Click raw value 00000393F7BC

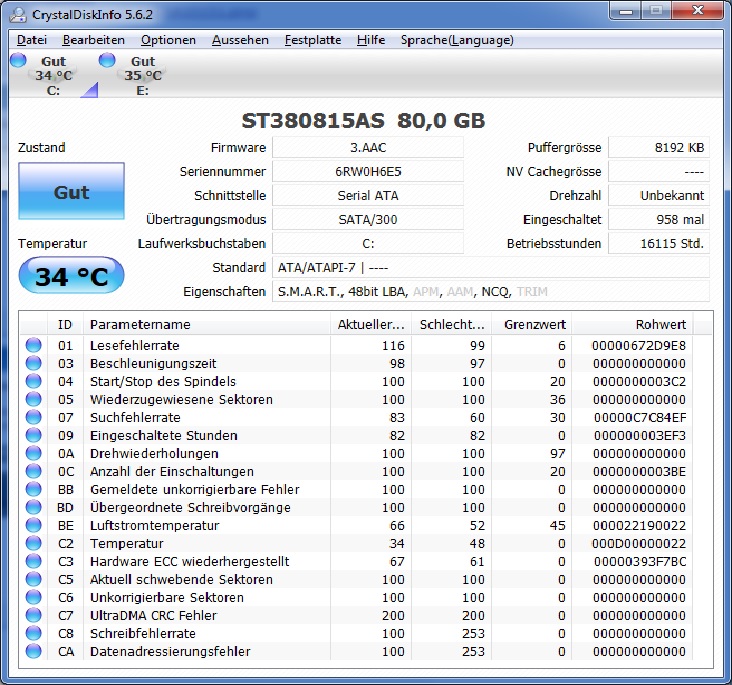[640, 561]
